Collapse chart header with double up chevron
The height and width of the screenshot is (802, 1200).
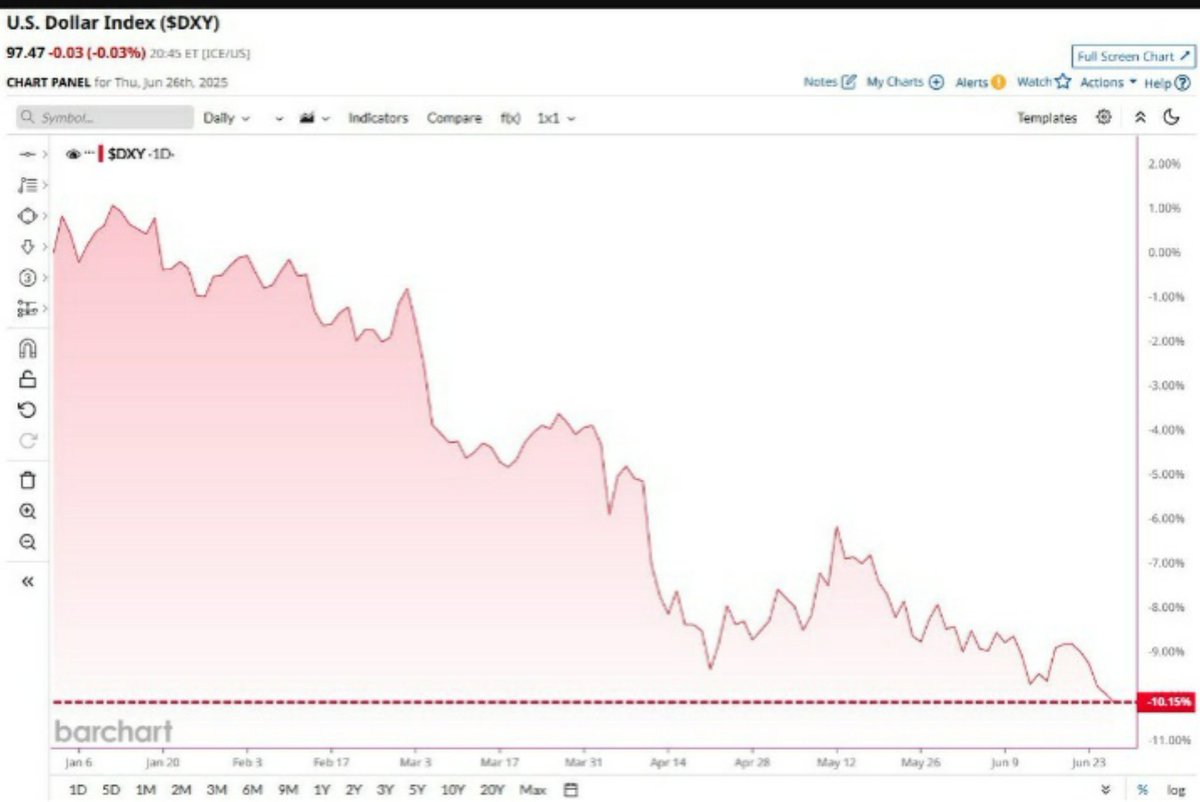[x=1140, y=117]
